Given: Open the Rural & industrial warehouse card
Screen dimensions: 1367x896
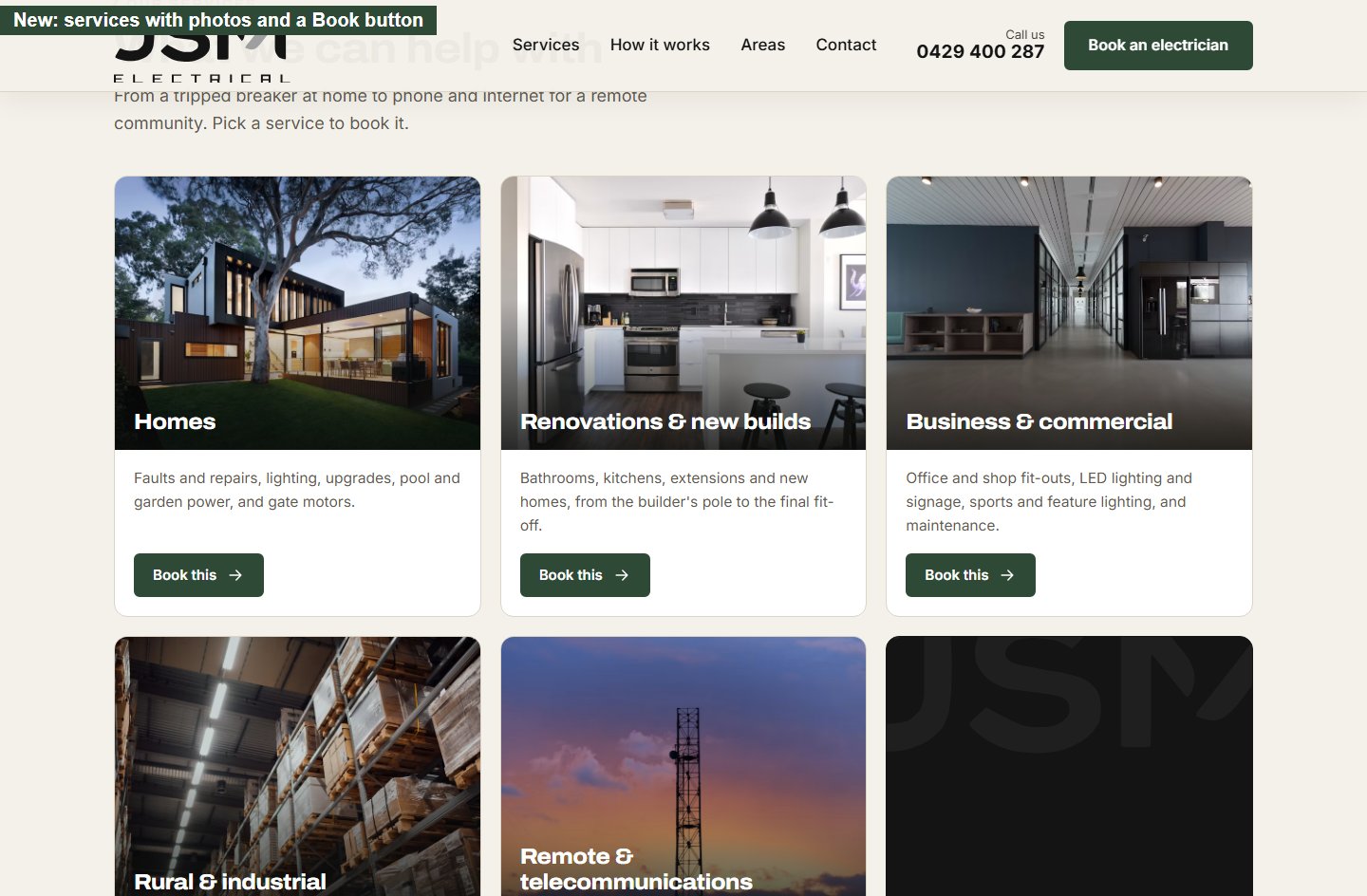Looking at the screenshot, I should (x=297, y=767).
